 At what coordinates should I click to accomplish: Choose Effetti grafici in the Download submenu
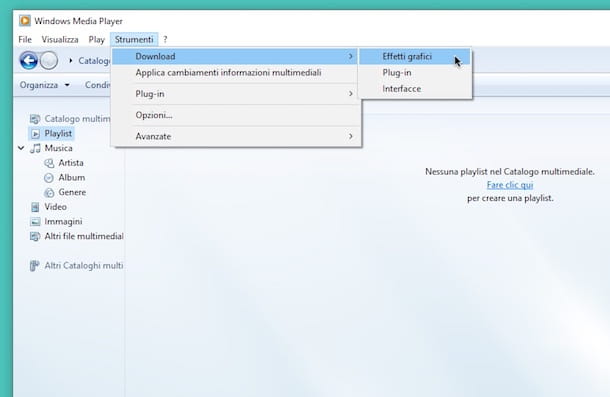(415, 56)
